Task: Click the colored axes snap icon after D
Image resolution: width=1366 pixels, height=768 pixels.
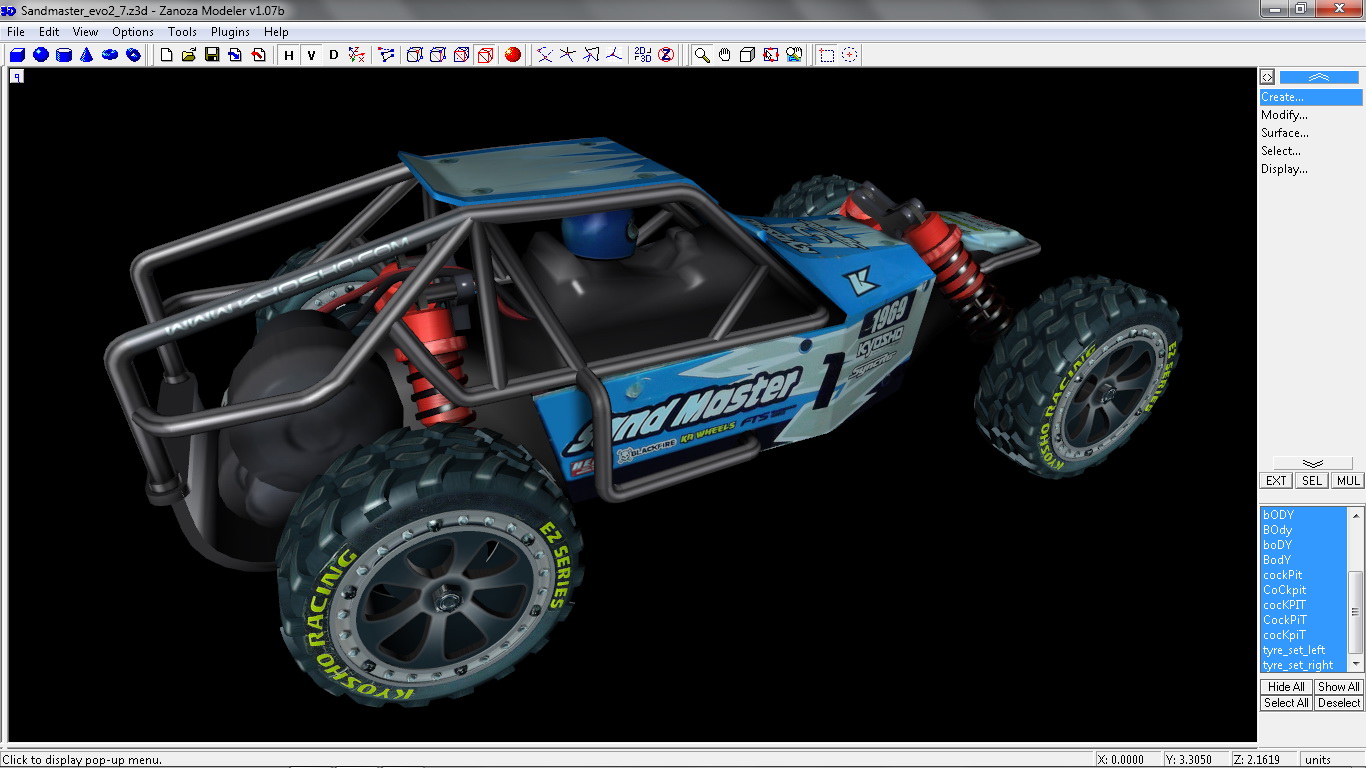Action: tap(357, 55)
